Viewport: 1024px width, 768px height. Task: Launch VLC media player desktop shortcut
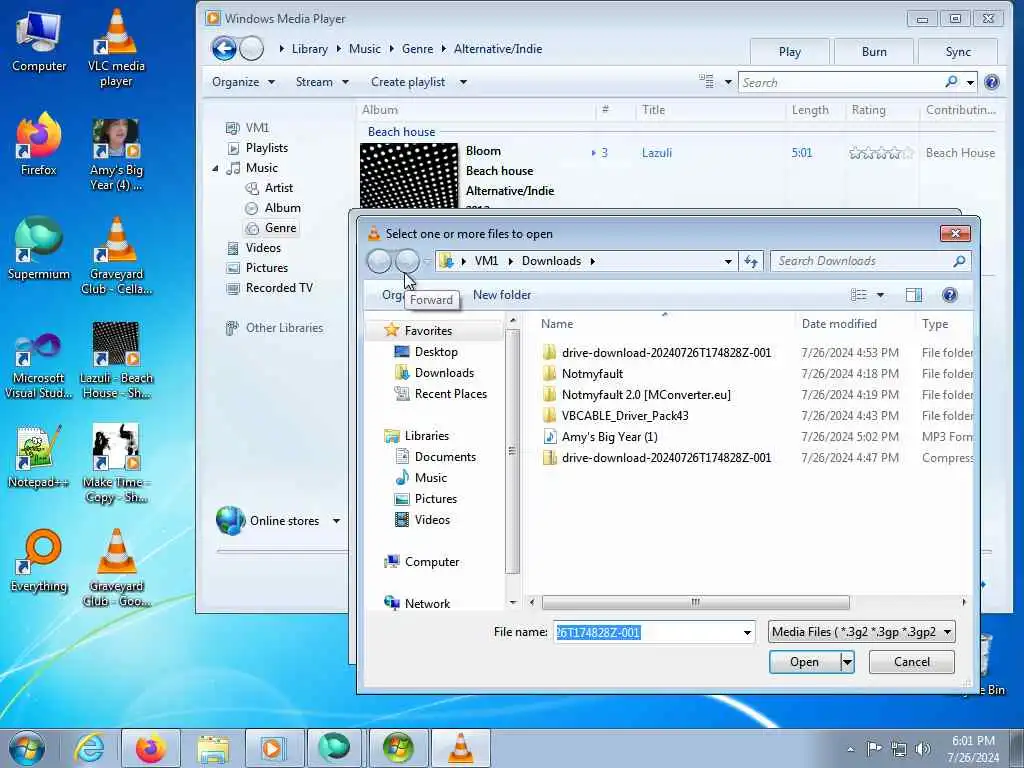pyautogui.click(x=116, y=47)
